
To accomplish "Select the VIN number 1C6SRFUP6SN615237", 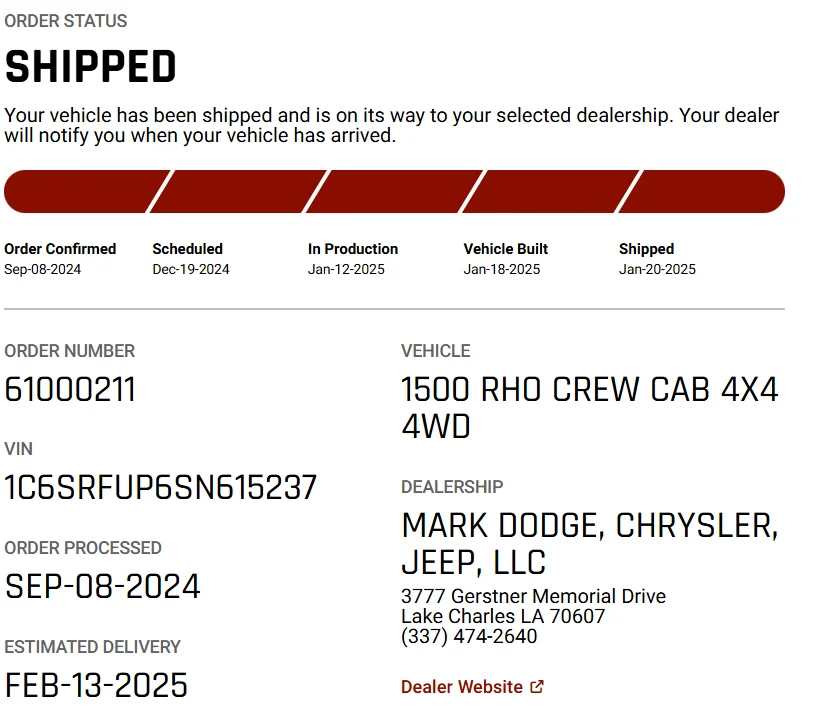I will coord(161,487).
